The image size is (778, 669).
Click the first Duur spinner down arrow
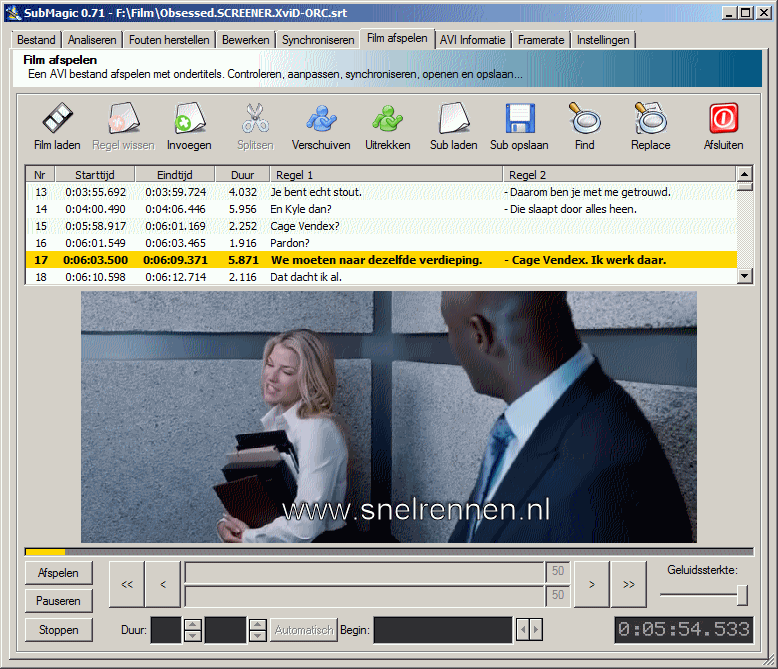(x=193, y=636)
